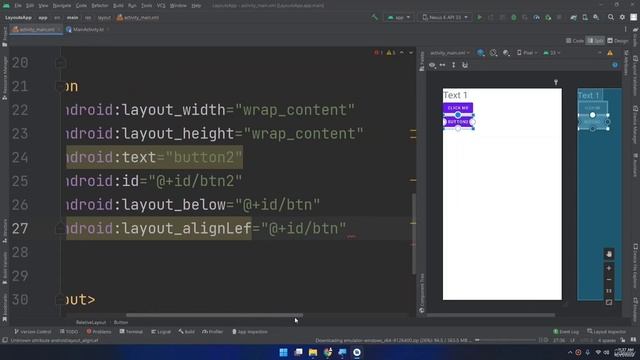Open the Terminal tool window
Image resolution: width=640 pixels, height=360 pixels.
point(131,332)
